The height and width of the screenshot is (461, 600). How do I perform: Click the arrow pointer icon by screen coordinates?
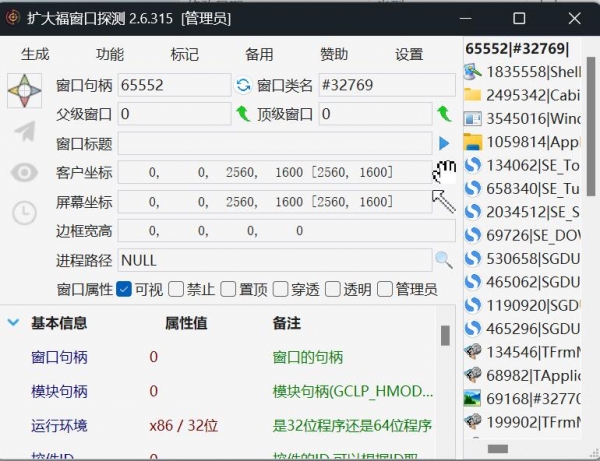(x=444, y=201)
